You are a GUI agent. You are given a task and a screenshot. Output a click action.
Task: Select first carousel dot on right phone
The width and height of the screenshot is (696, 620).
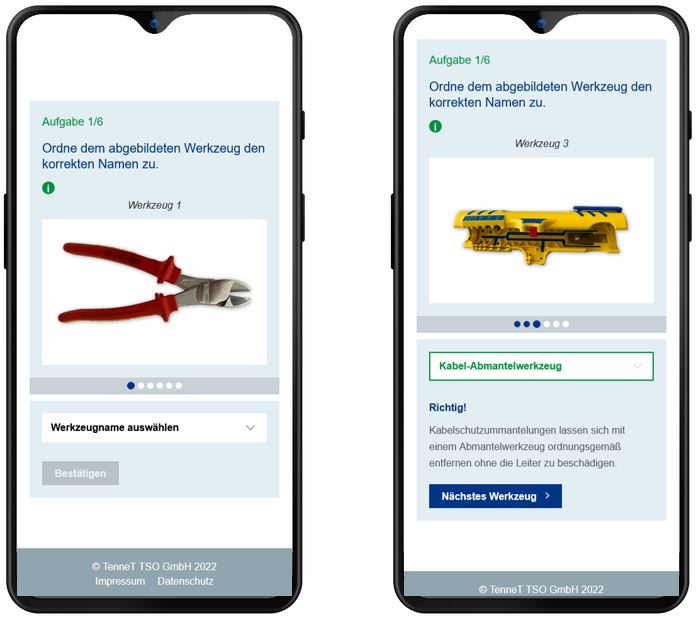click(x=517, y=324)
